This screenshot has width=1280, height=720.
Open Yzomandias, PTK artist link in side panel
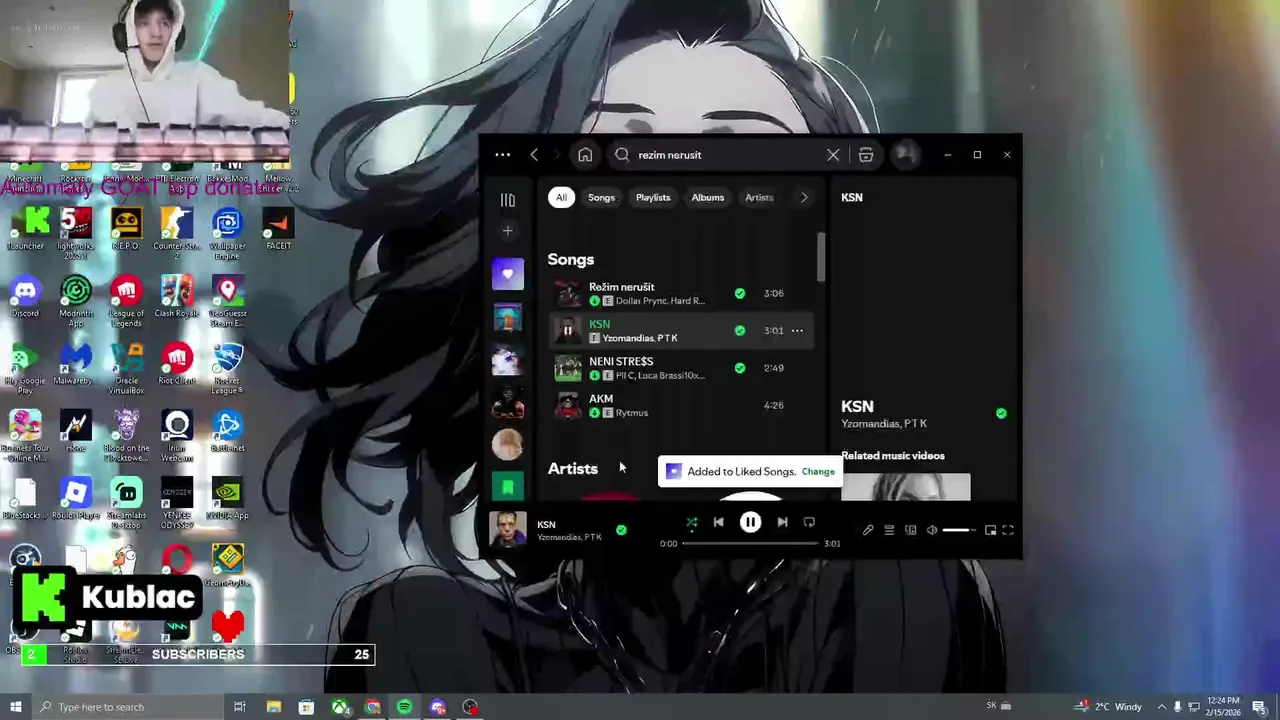pos(884,424)
